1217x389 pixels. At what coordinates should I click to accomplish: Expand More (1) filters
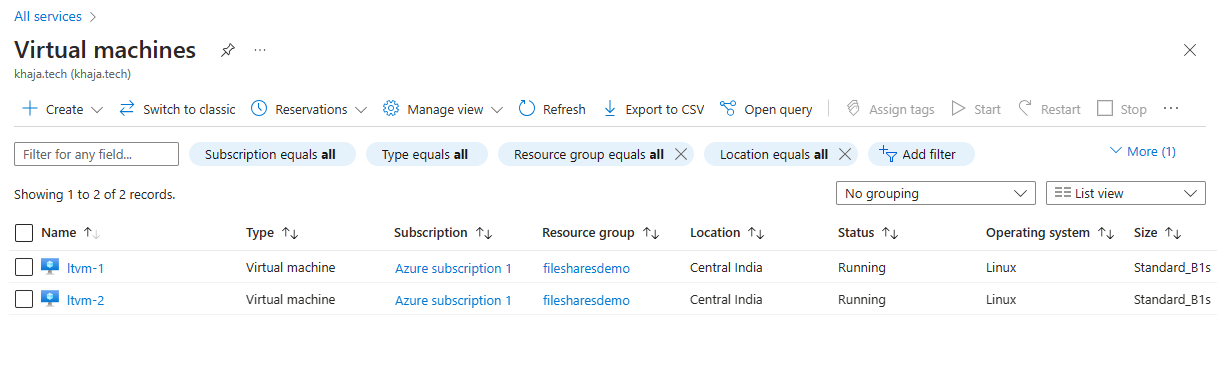pyautogui.click(x=1143, y=152)
